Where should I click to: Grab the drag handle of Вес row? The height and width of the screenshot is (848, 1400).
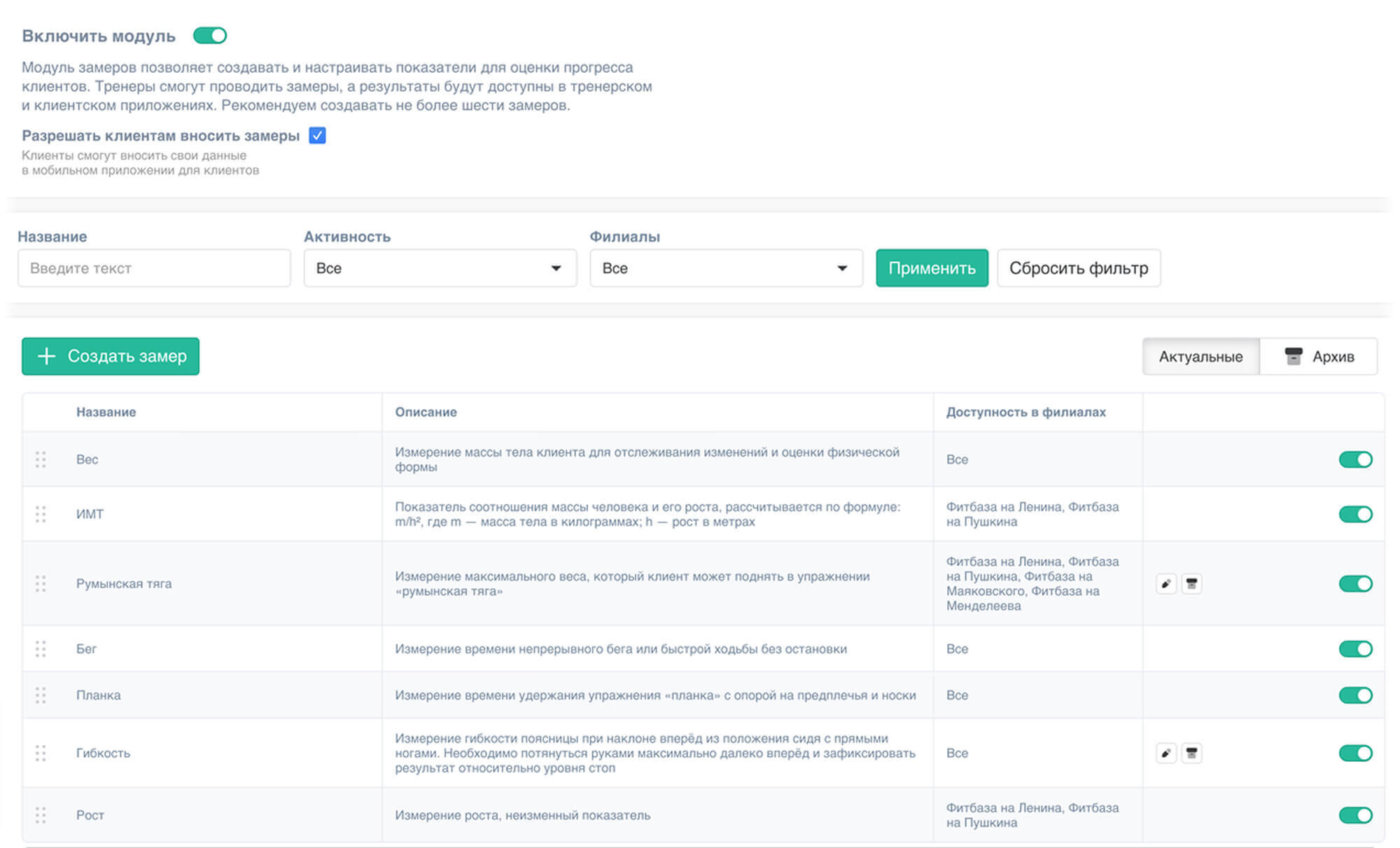(41, 459)
